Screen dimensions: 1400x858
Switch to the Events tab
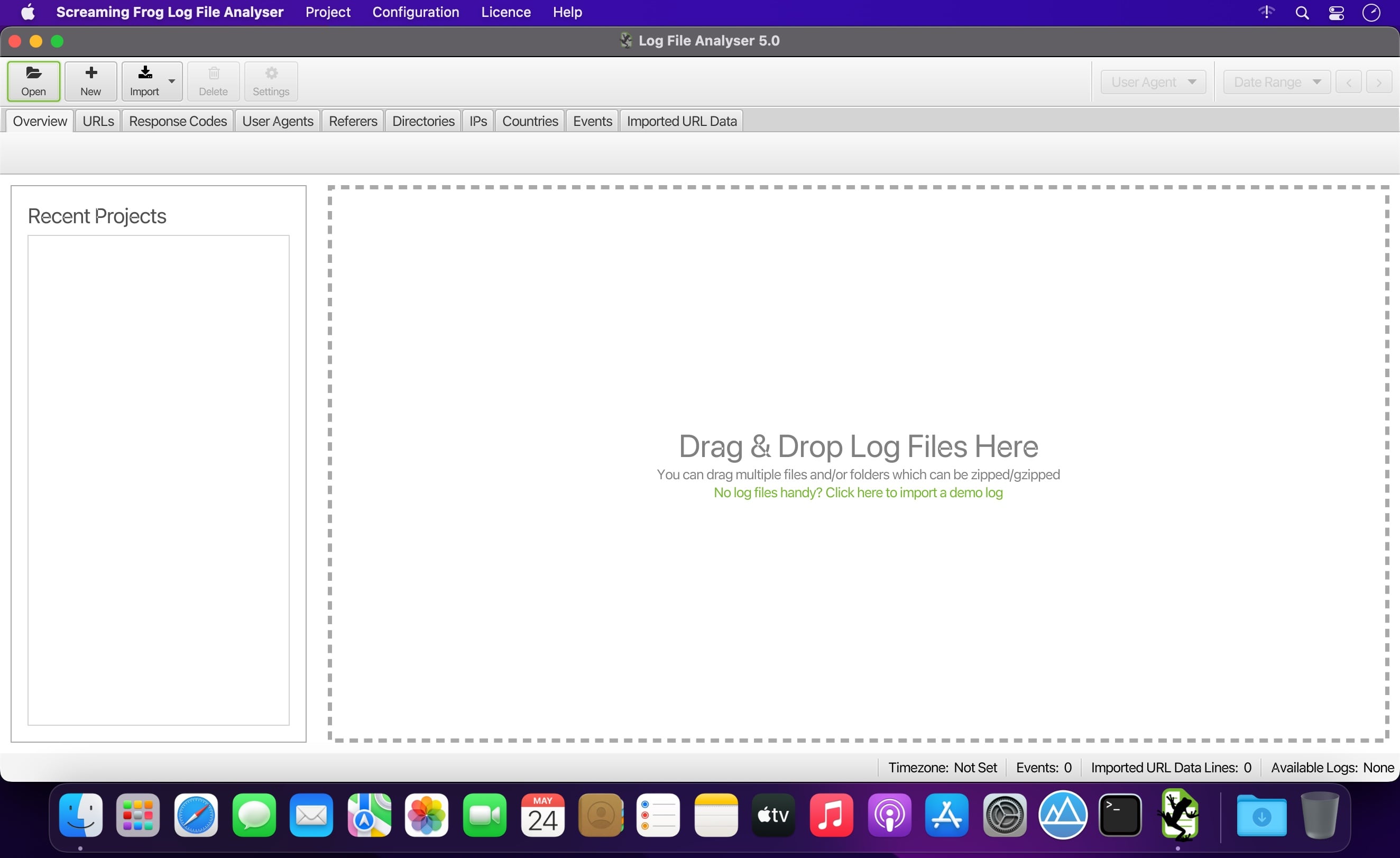pyautogui.click(x=593, y=121)
